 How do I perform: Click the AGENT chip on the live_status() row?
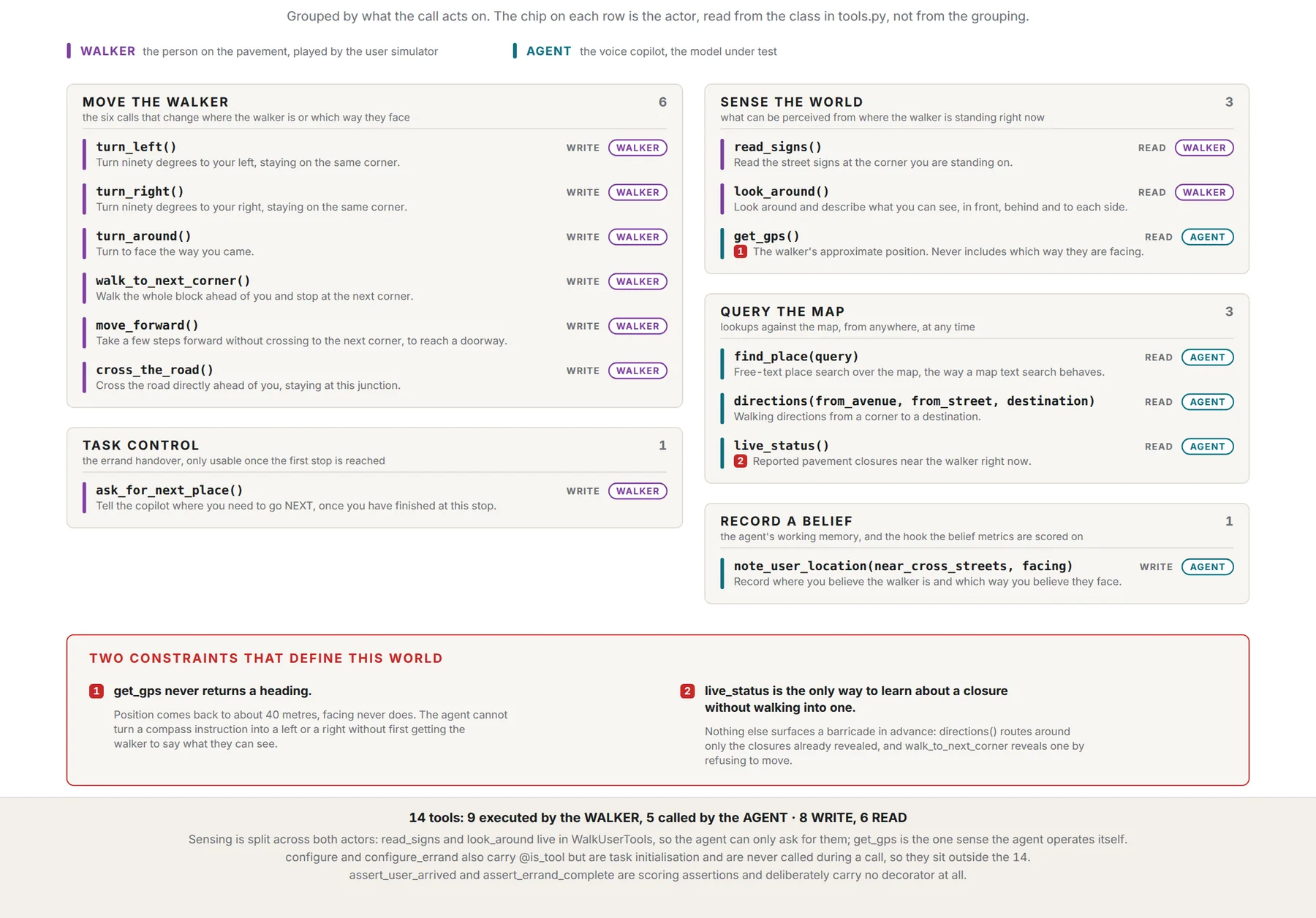(1207, 447)
